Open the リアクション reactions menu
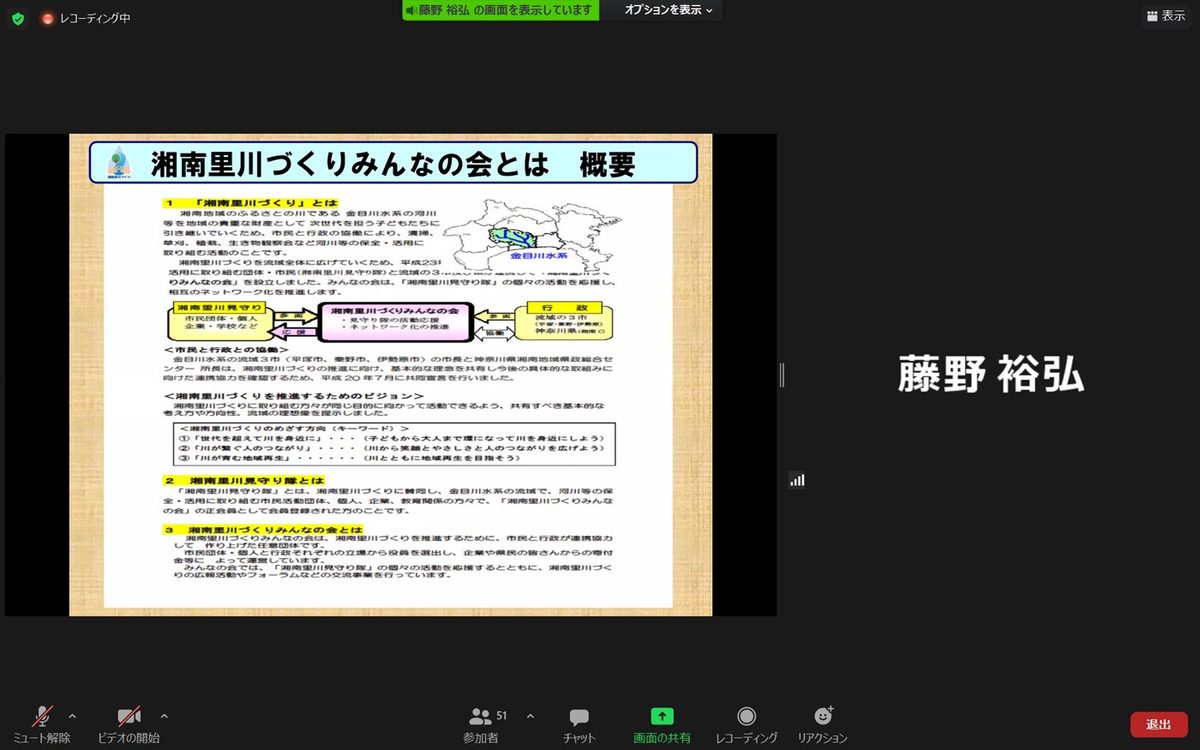1200x750 pixels. pyautogui.click(x=823, y=724)
